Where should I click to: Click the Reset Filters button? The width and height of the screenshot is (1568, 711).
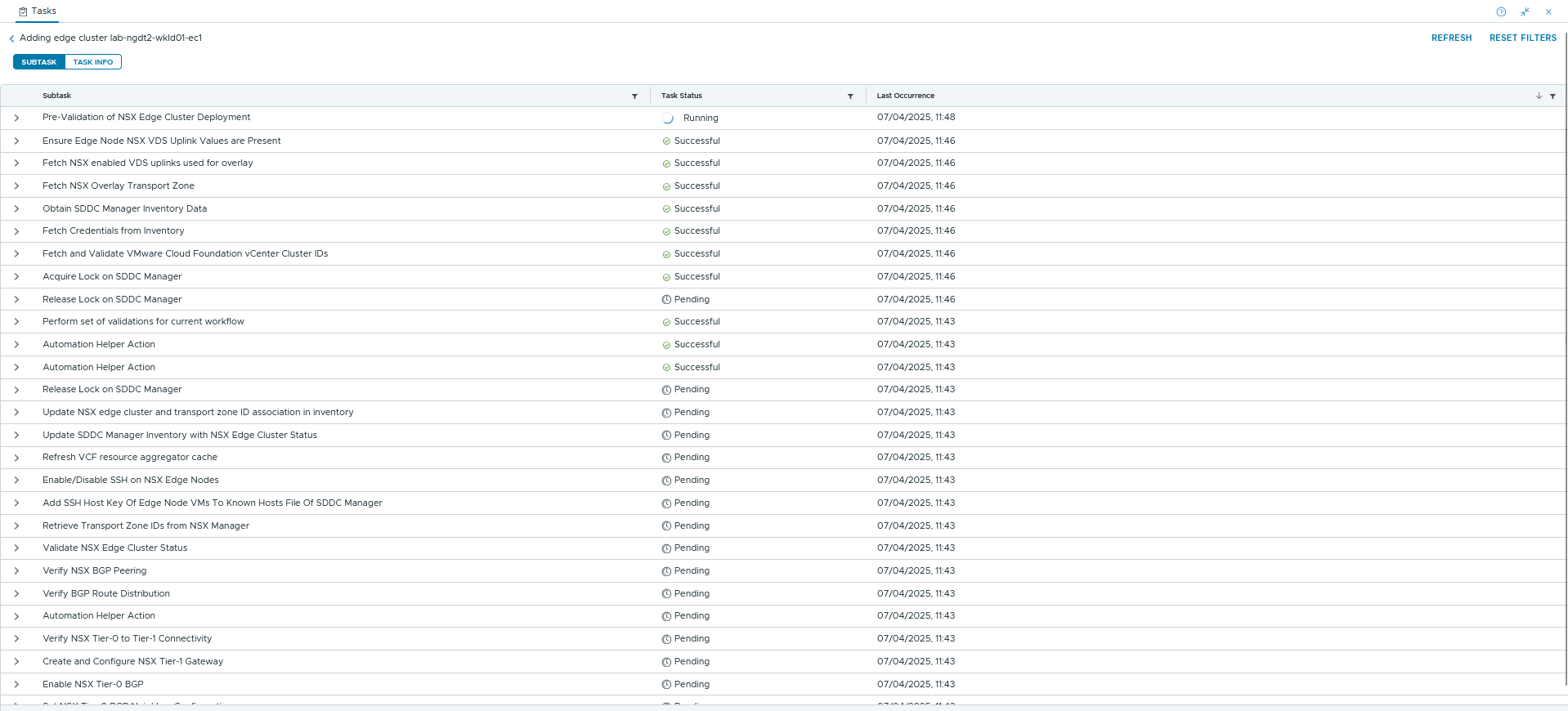(x=1522, y=38)
